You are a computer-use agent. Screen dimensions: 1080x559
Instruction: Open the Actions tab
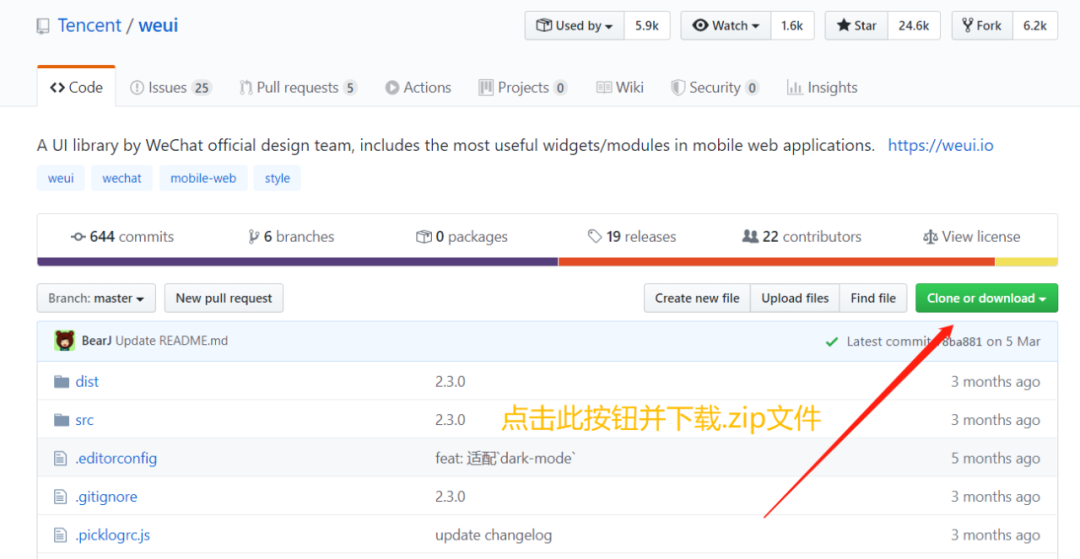point(418,87)
